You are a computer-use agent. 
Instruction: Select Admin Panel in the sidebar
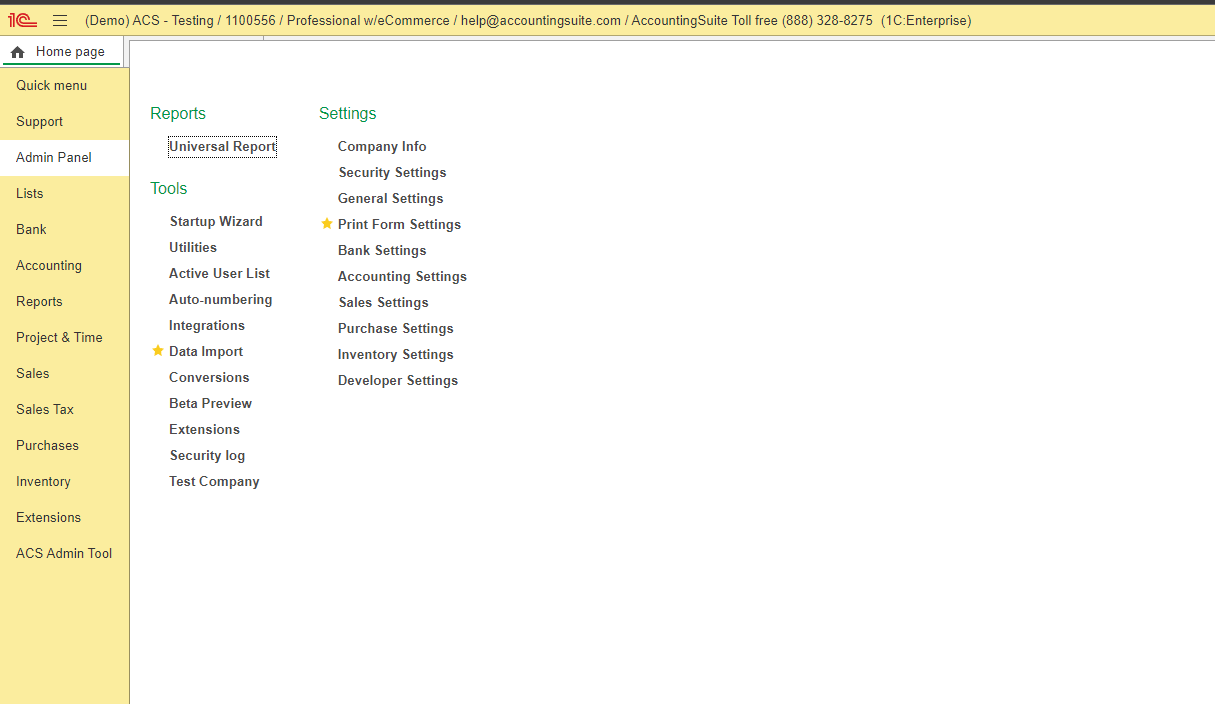tap(65, 158)
